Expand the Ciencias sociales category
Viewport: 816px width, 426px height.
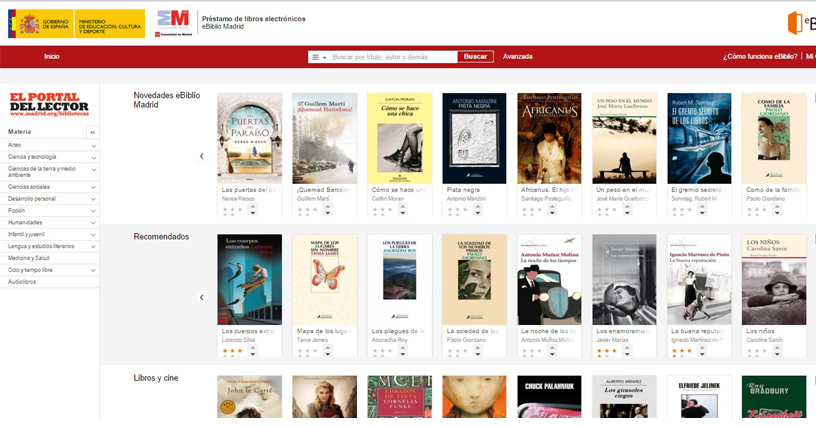pos(94,187)
